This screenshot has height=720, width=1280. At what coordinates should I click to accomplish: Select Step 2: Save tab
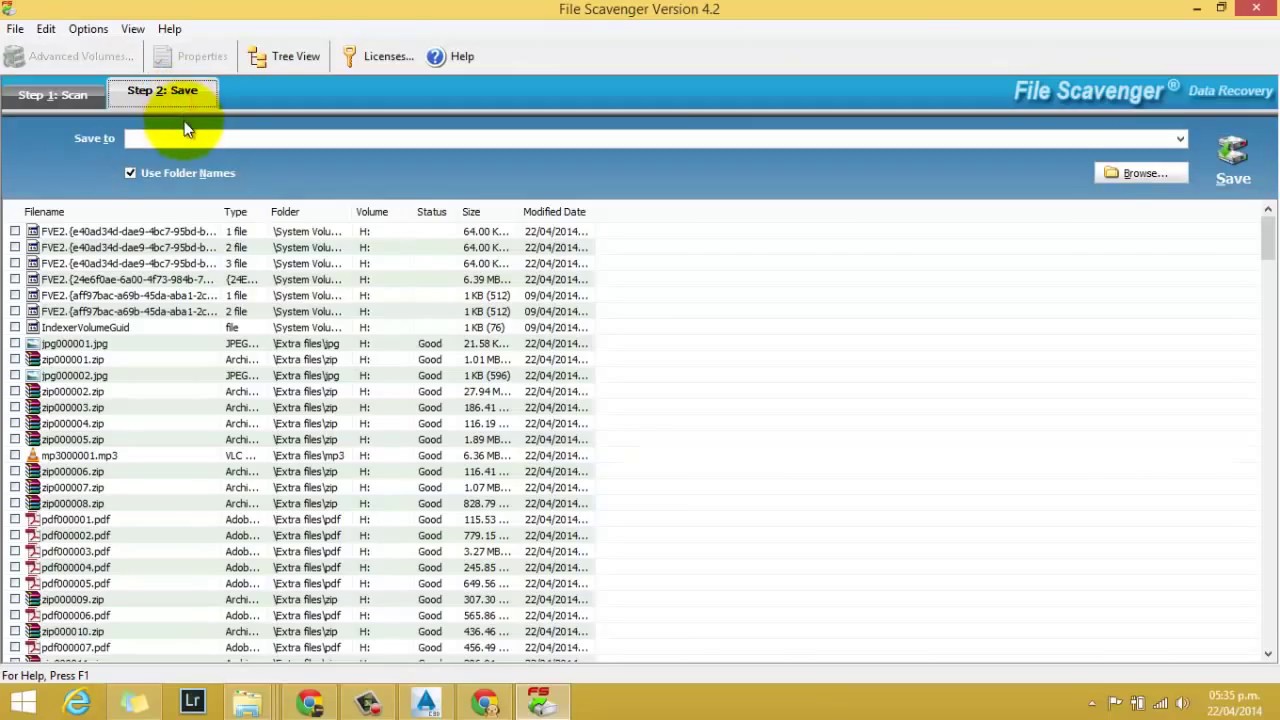point(162,91)
